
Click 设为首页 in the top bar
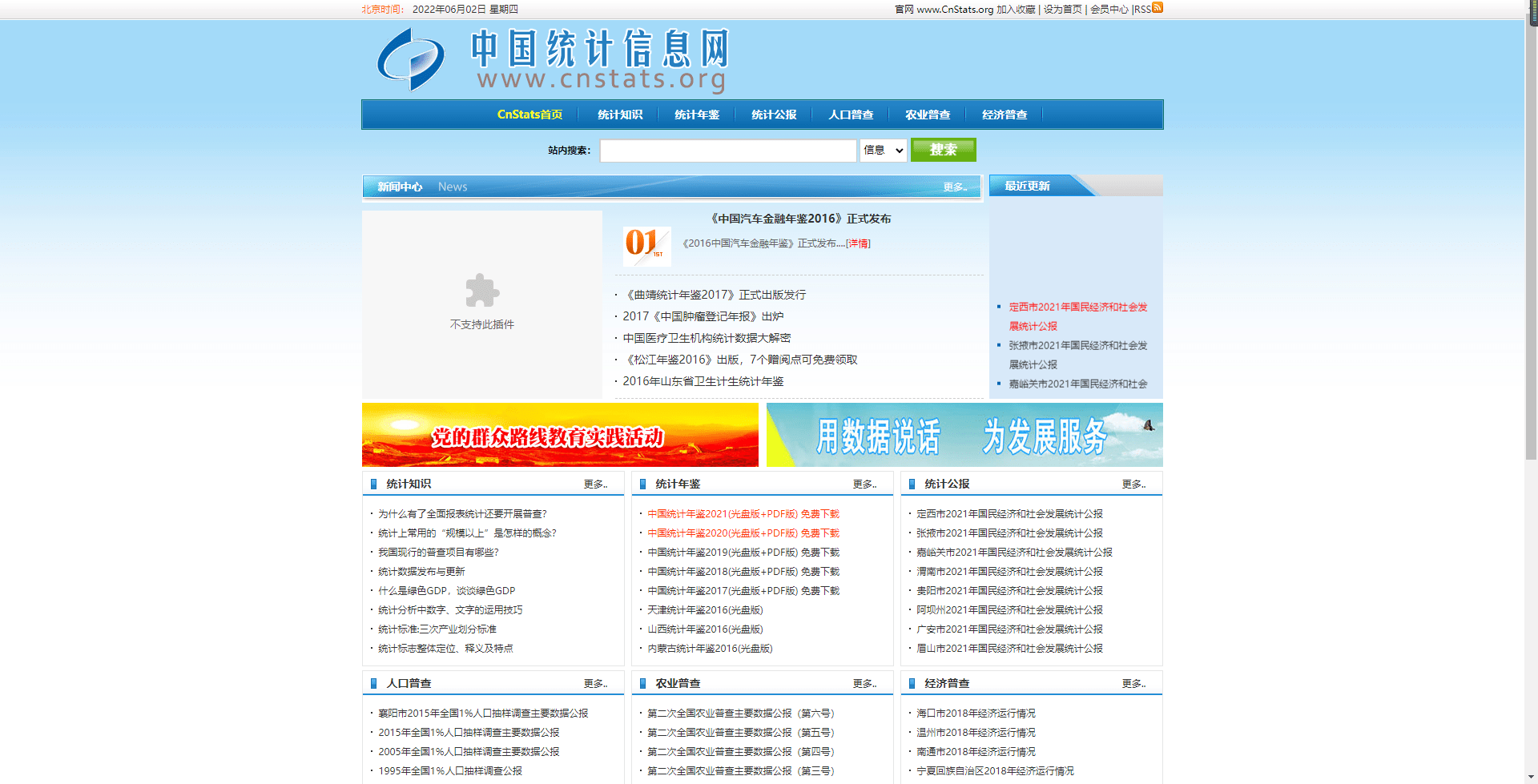1062,10
